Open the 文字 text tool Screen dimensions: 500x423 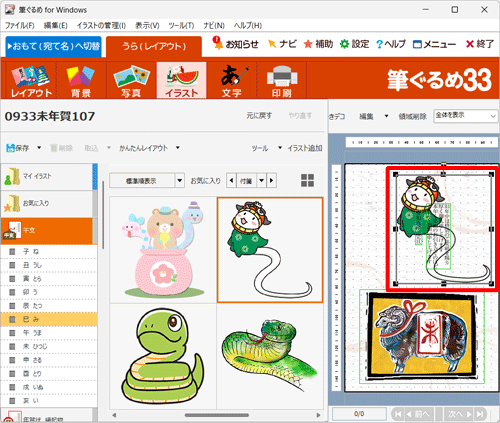pos(231,81)
